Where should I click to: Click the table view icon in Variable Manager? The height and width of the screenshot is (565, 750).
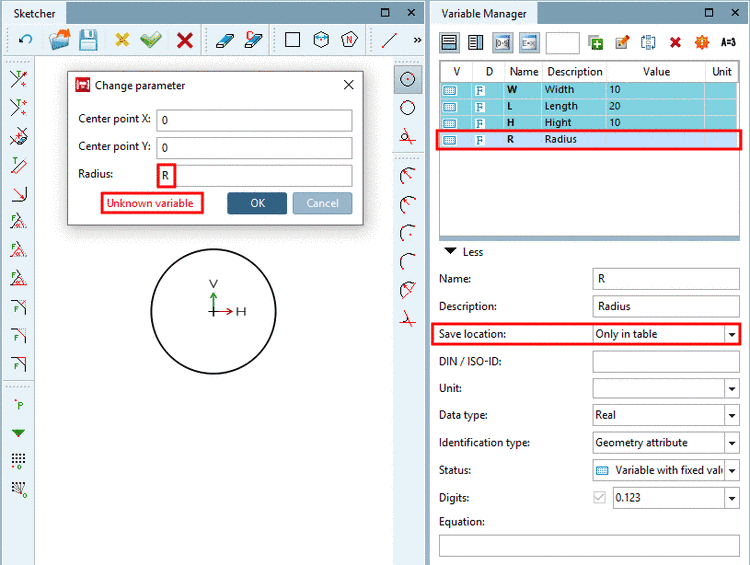449,43
